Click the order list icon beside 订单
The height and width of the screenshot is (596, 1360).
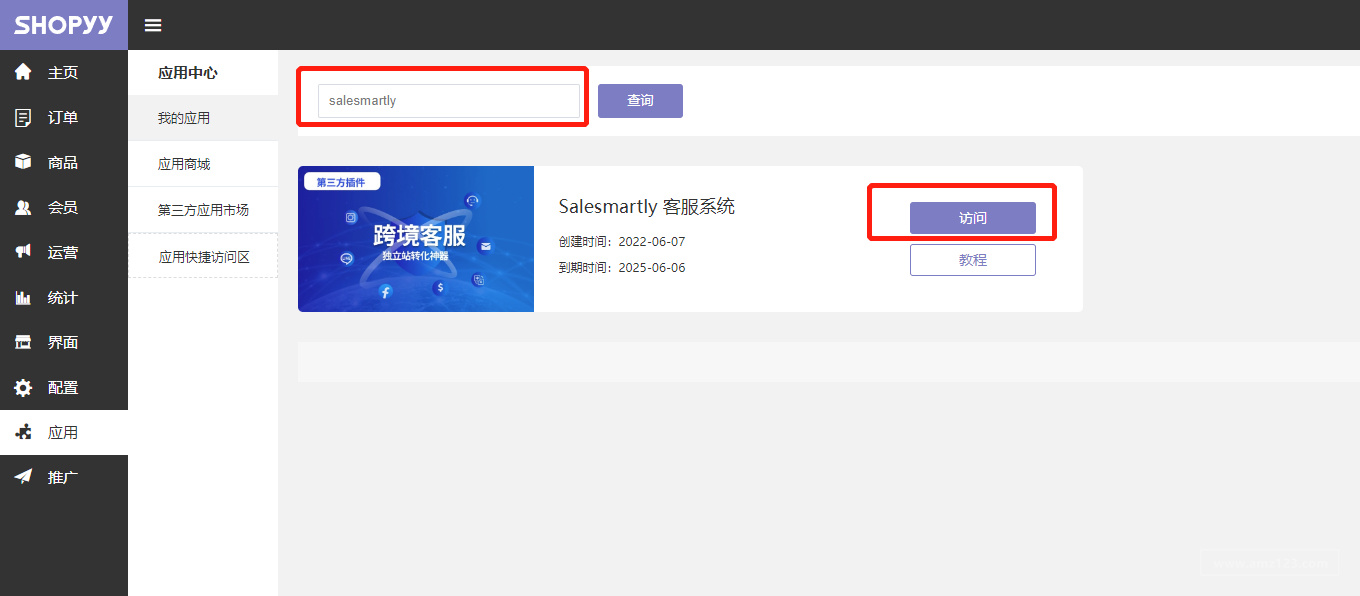[x=23, y=117]
